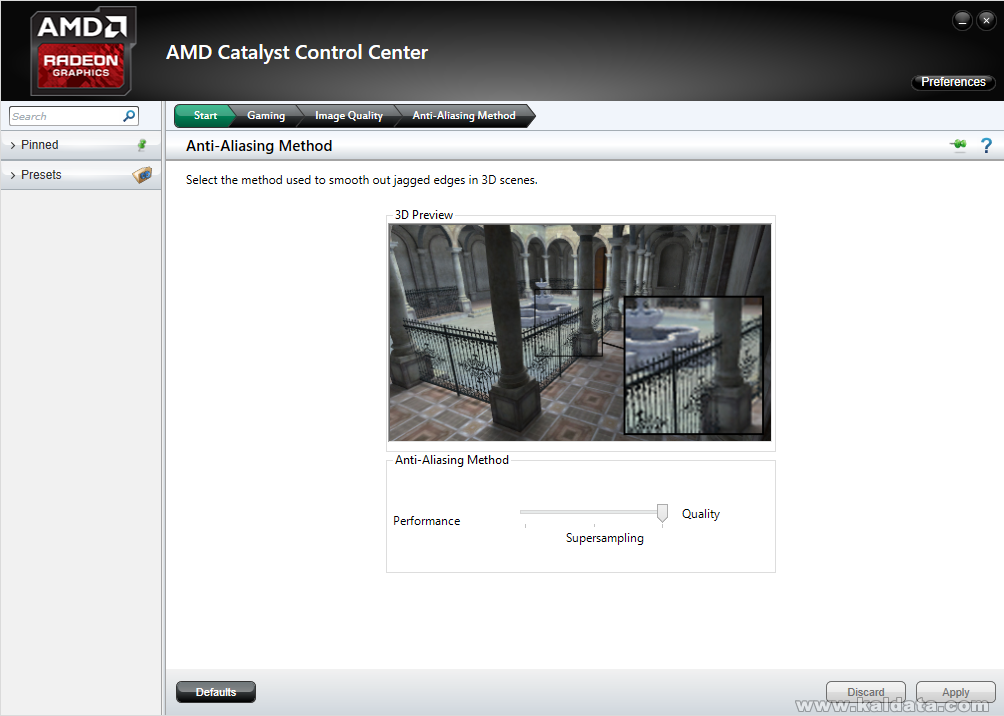
Task: Close the Catalyst Control Center window
Action: coord(986,20)
